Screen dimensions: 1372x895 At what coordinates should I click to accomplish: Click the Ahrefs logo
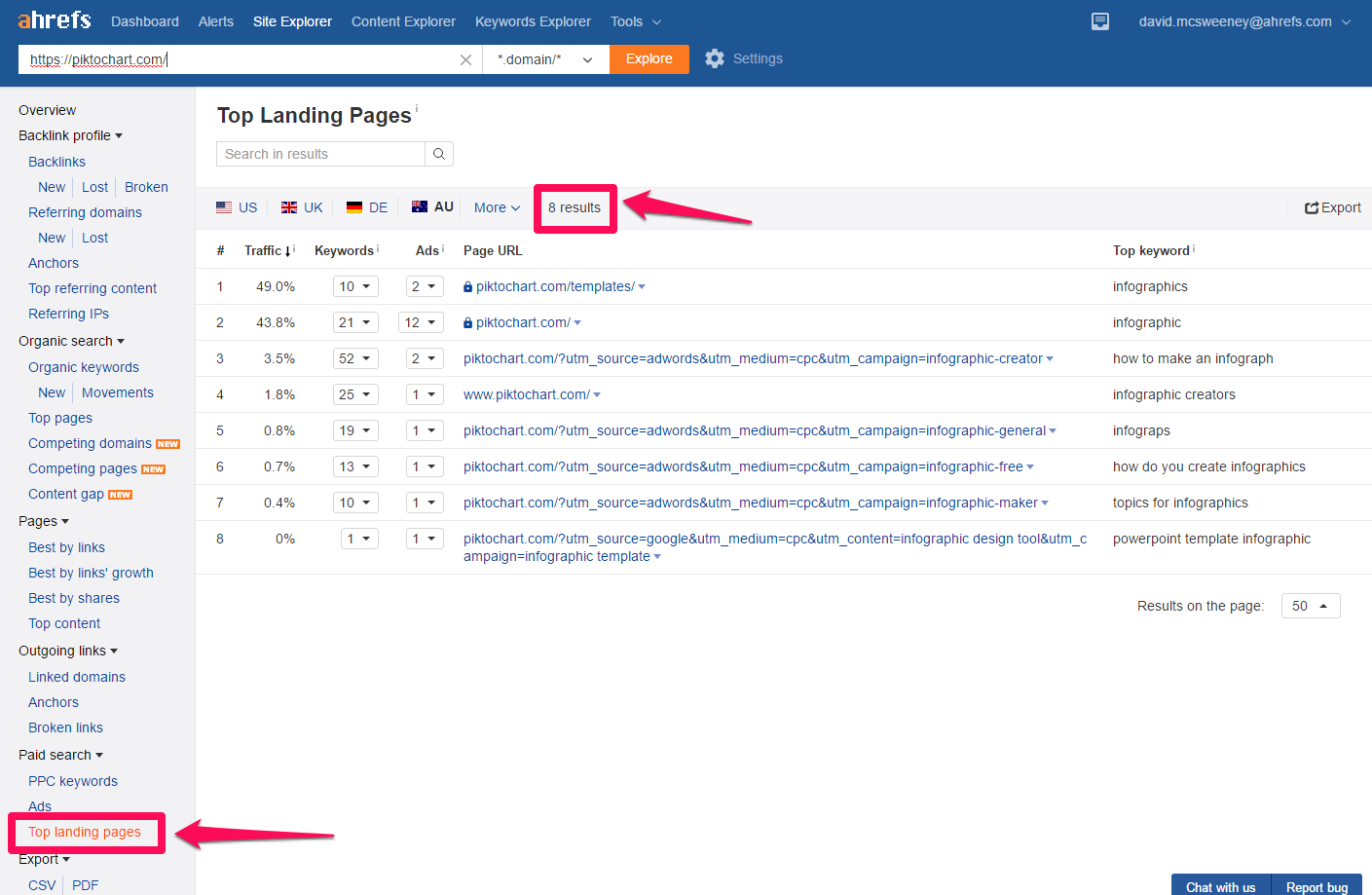(x=55, y=19)
